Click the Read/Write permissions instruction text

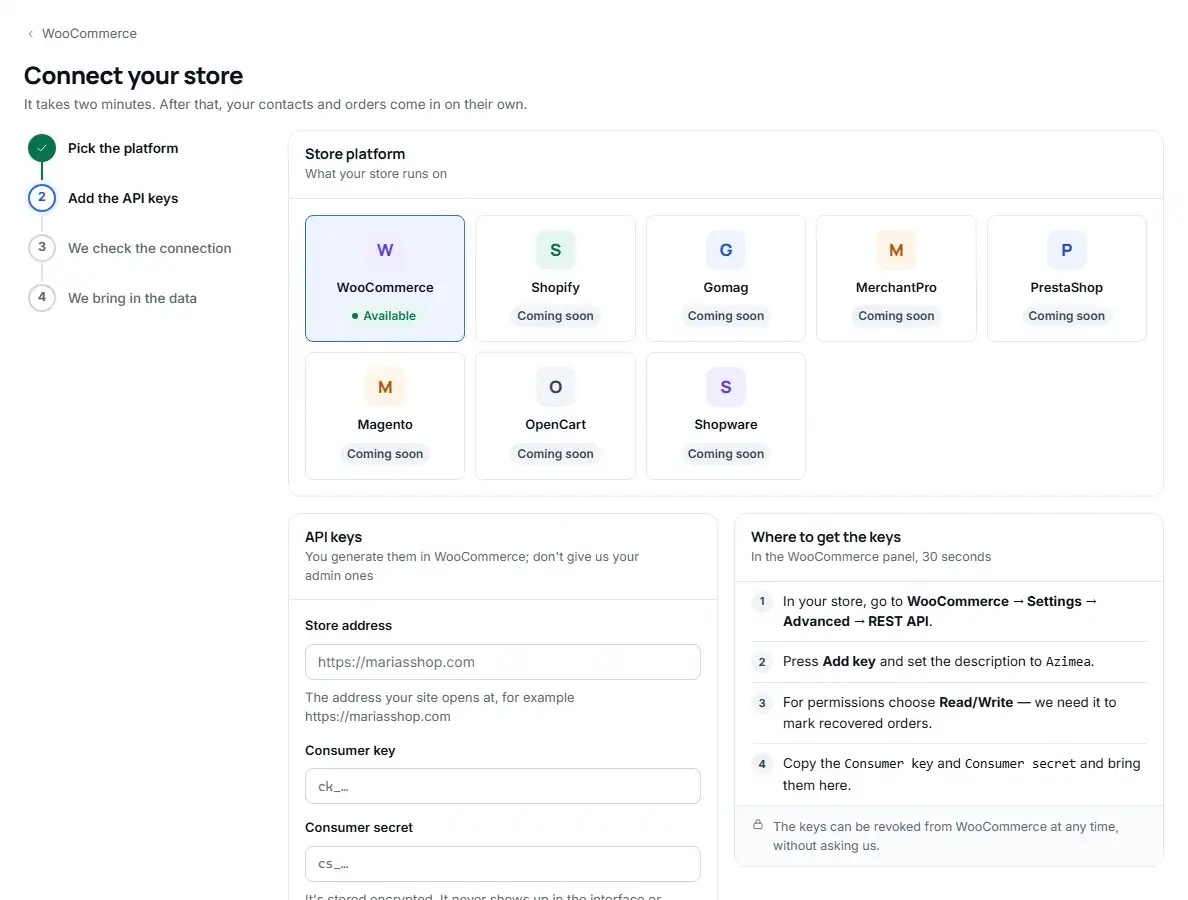[949, 713]
